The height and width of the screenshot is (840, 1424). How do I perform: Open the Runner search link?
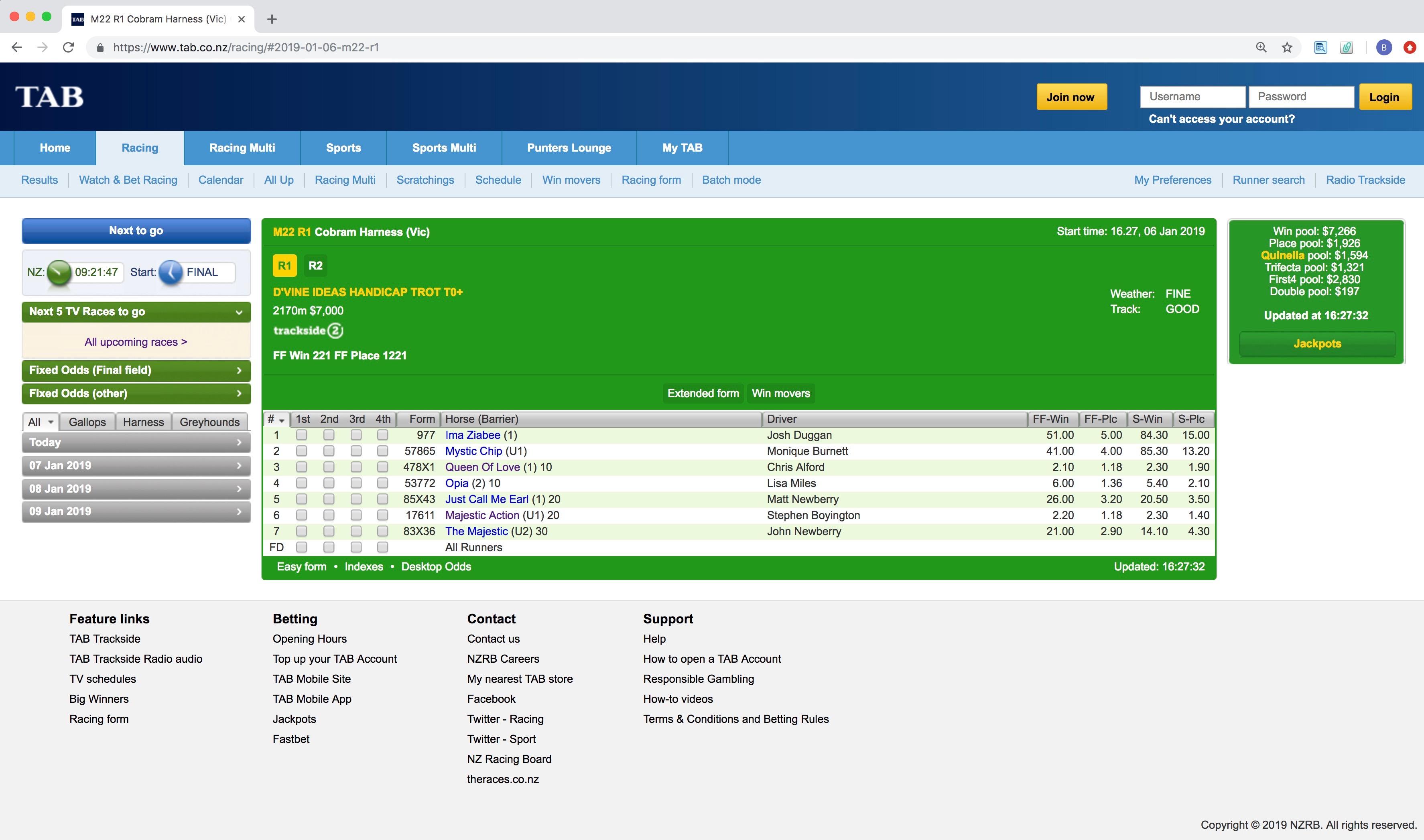[1268, 180]
